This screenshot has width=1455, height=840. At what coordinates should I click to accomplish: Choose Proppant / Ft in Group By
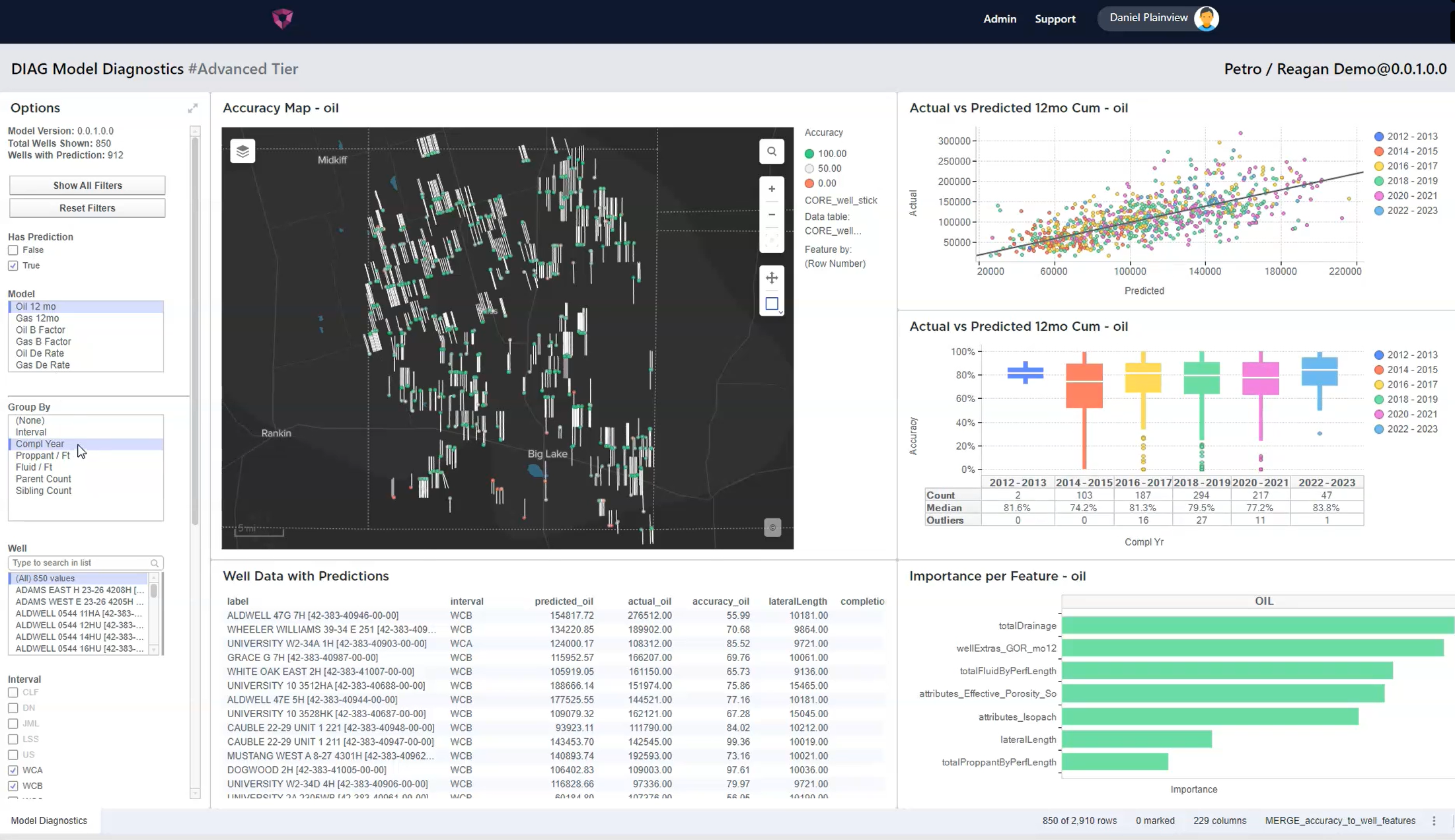click(x=43, y=456)
